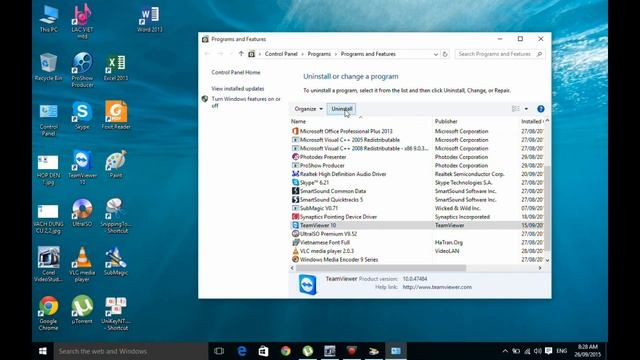Select Realtek High Definition Audio Driver row
This screenshot has width=640, height=360.
click(416, 174)
